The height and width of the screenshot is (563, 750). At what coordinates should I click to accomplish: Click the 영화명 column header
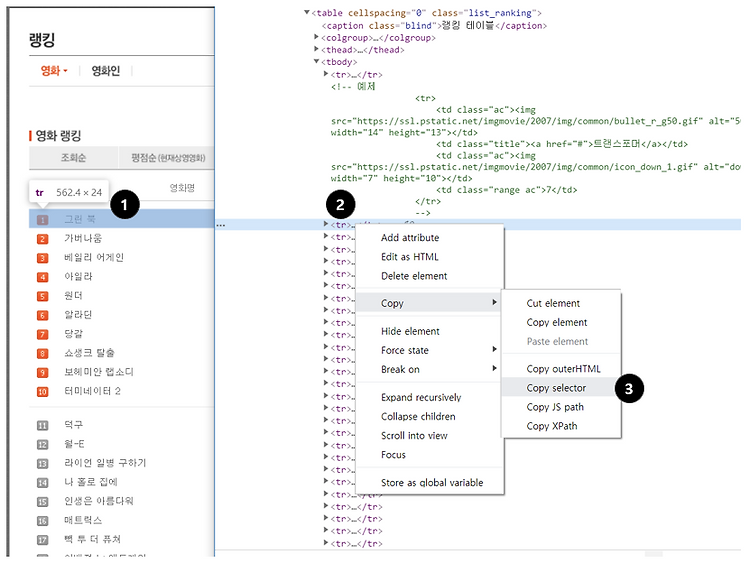click(182, 188)
